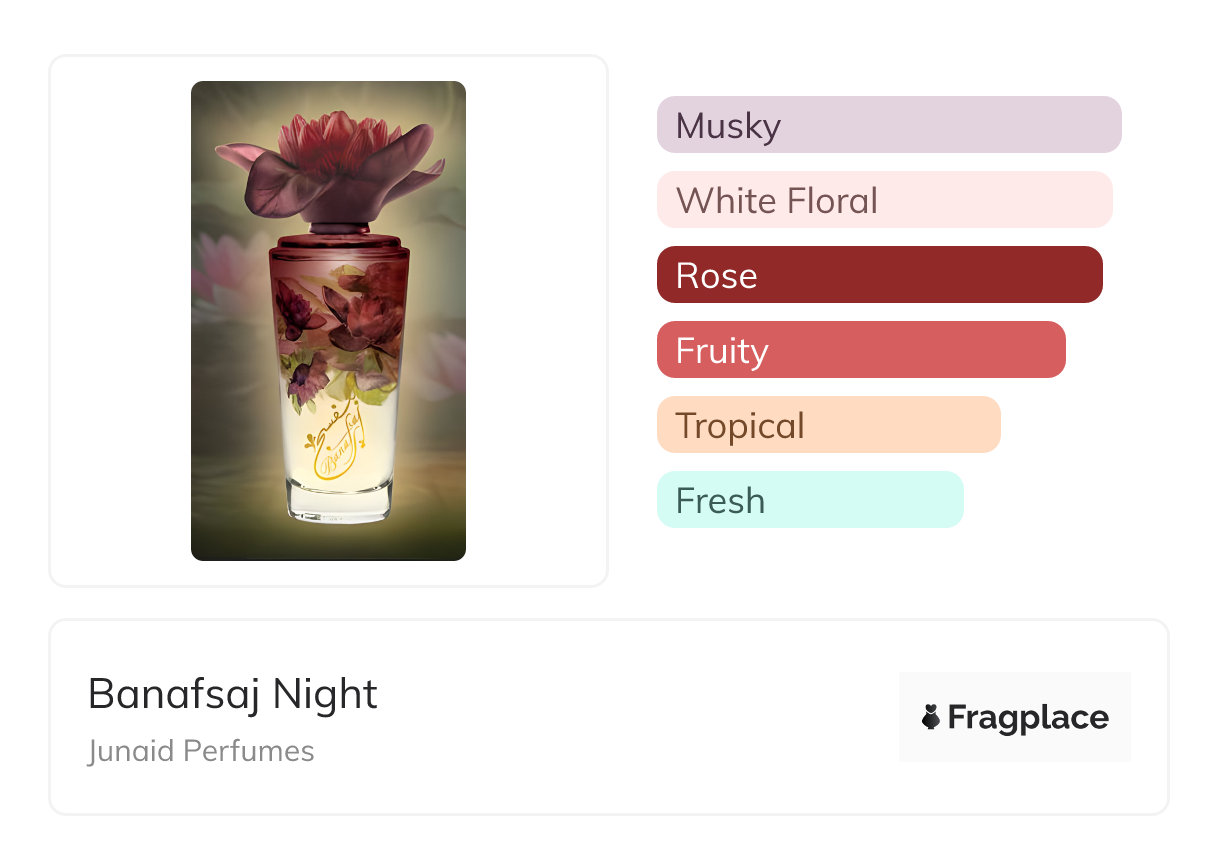Click the Fragplace wordmark text
1218x864 pixels.
pos(1028,717)
